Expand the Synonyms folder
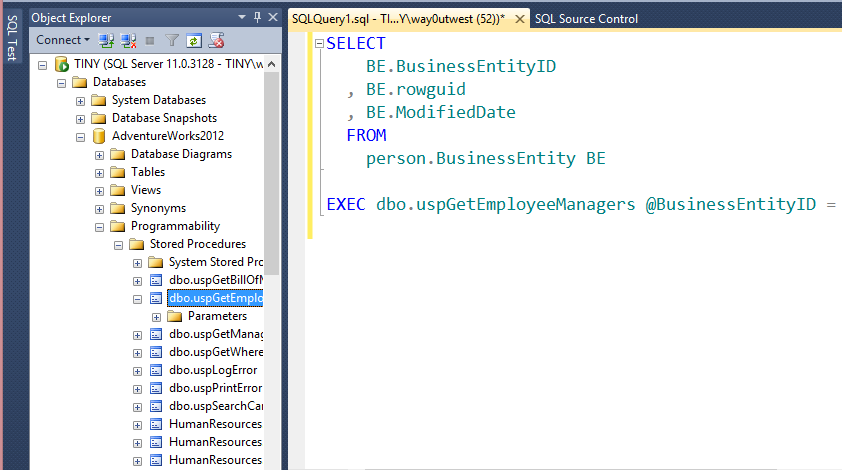The height and width of the screenshot is (470, 842). click(99, 209)
